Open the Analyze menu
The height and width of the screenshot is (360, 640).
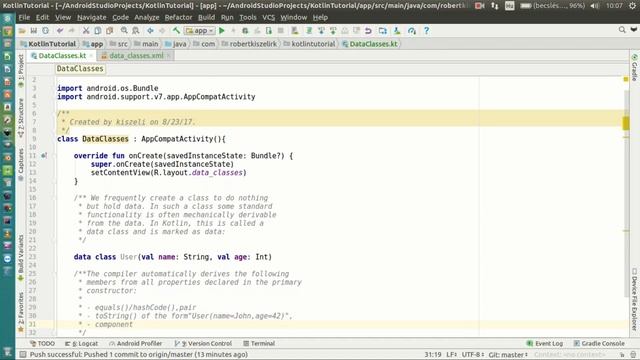point(147,18)
